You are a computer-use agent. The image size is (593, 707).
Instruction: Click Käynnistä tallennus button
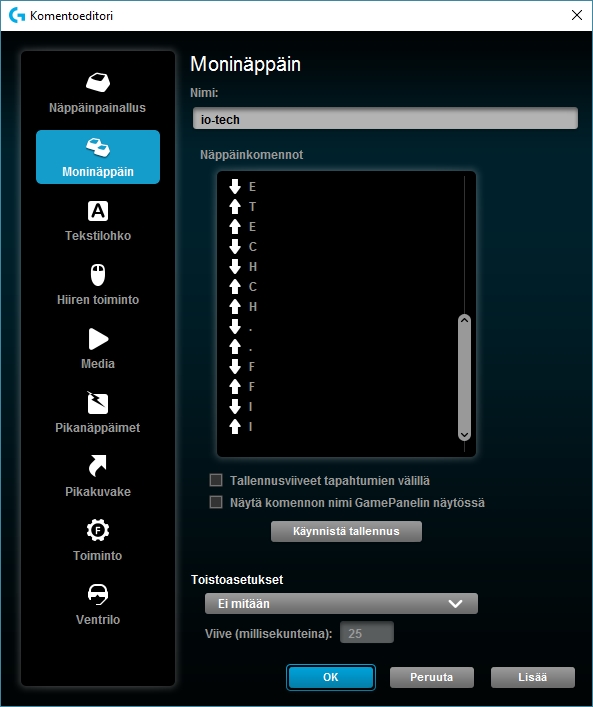tap(346, 531)
